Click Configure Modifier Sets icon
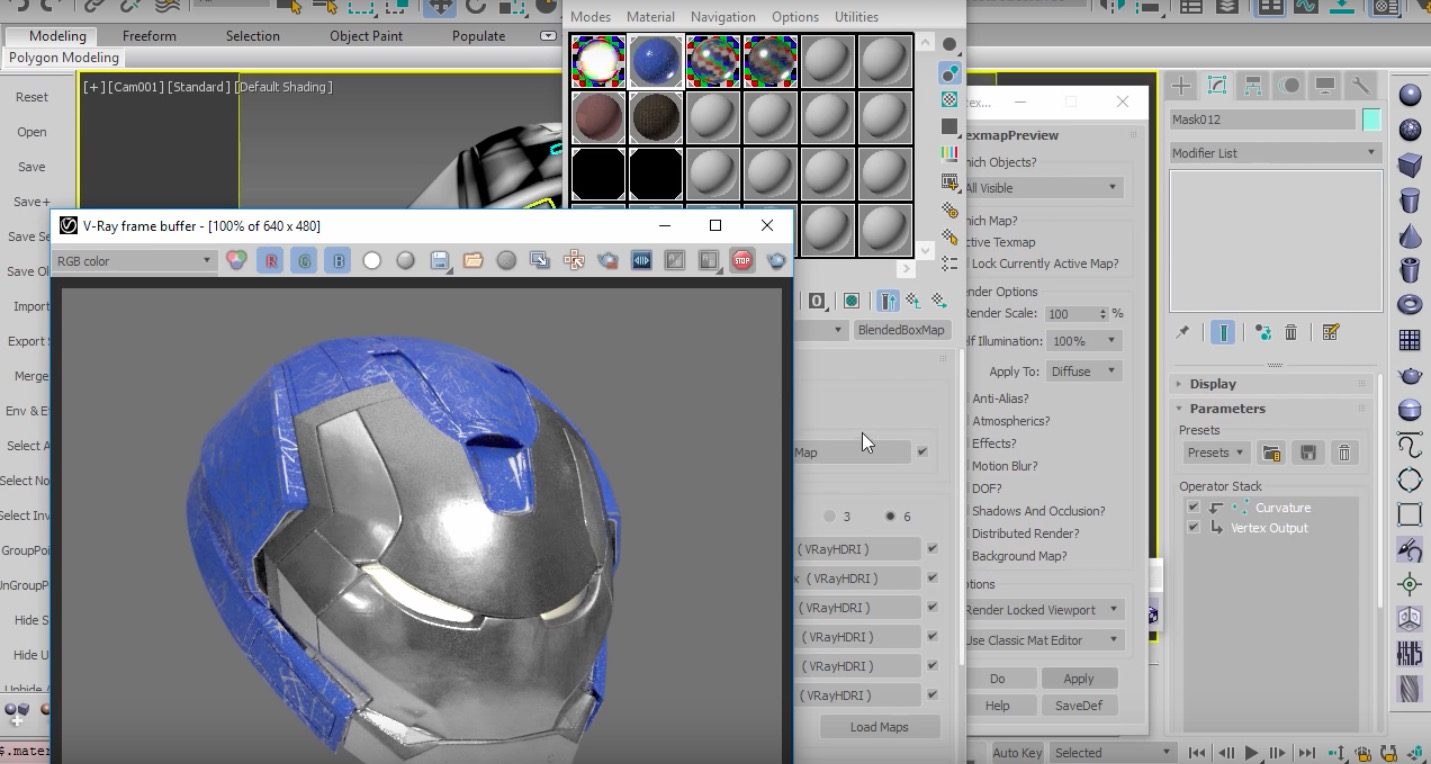 [1330, 333]
